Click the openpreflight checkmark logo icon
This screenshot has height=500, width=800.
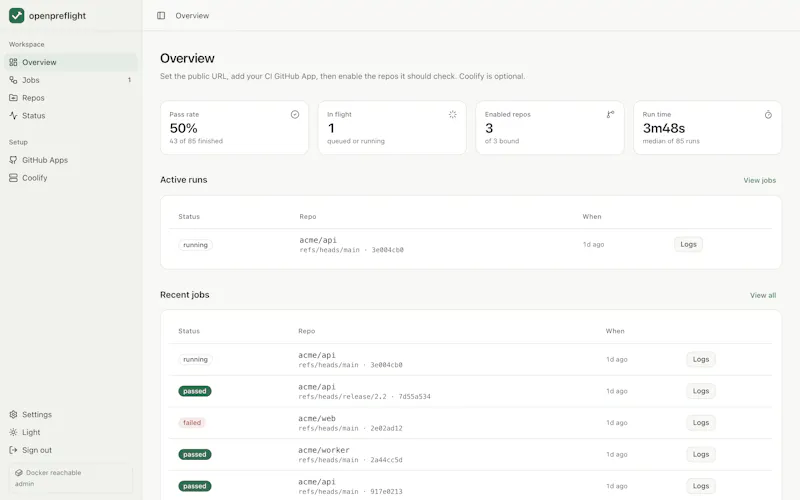pyautogui.click(x=16, y=15)
